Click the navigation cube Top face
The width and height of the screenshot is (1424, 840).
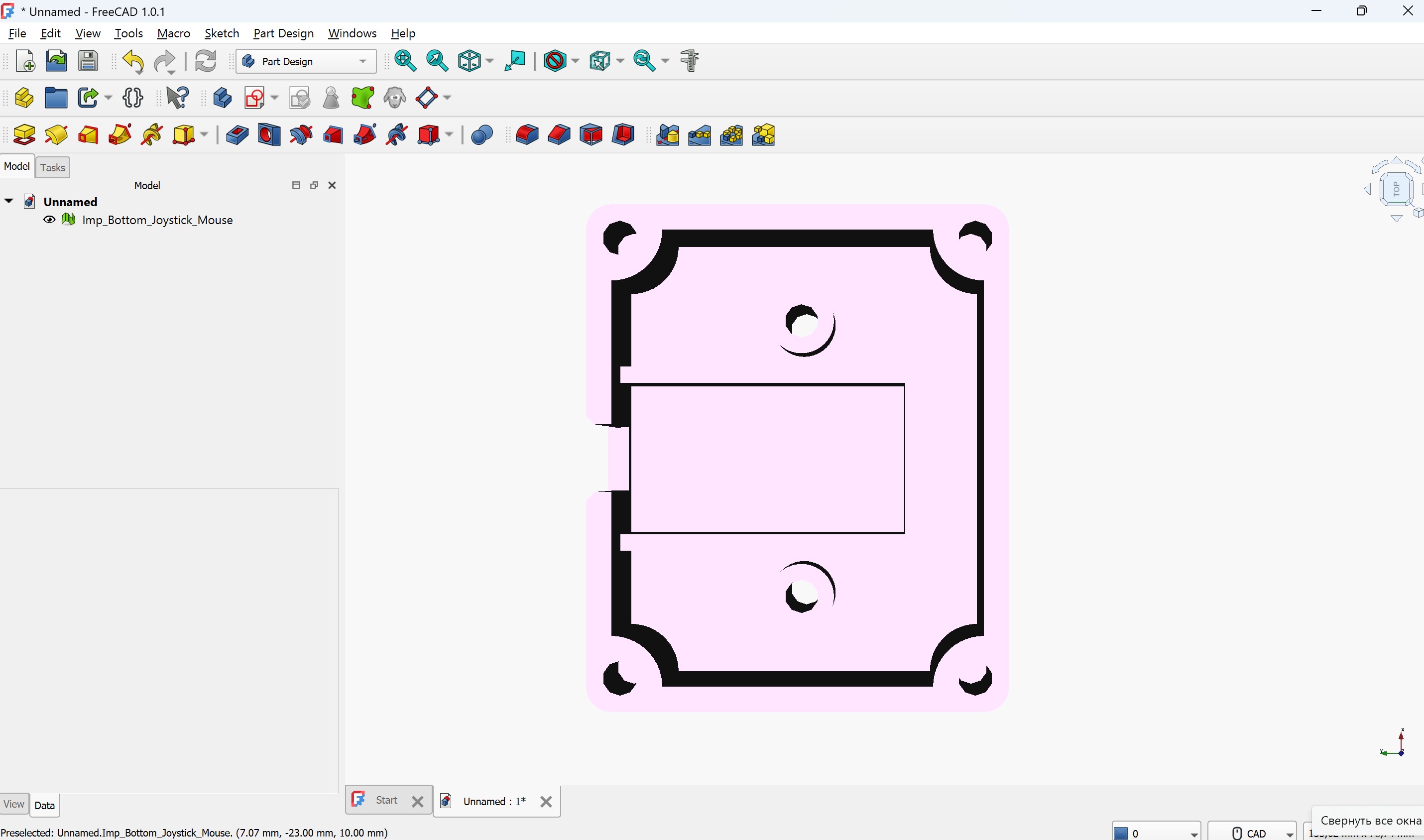click(1396, 189)
